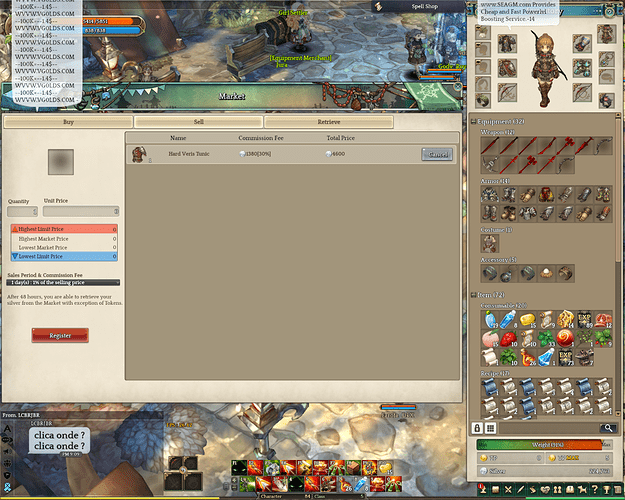Screen dimensions: 625x500
Task: Click the inventory search magnifier icon
Action: (607, 427)
